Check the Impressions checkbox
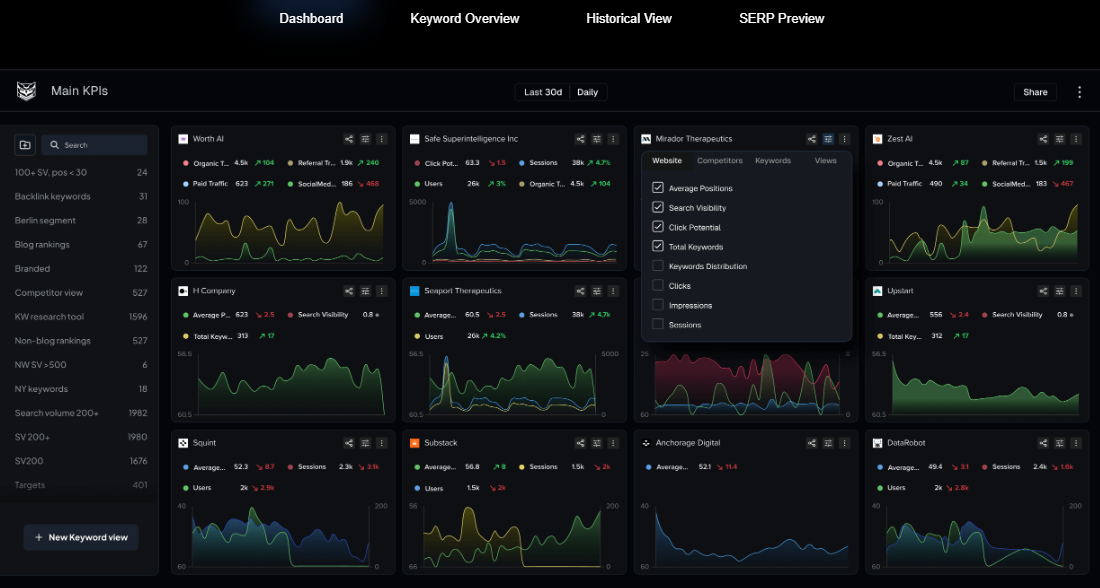1100x588 pixels. (658, 305)
